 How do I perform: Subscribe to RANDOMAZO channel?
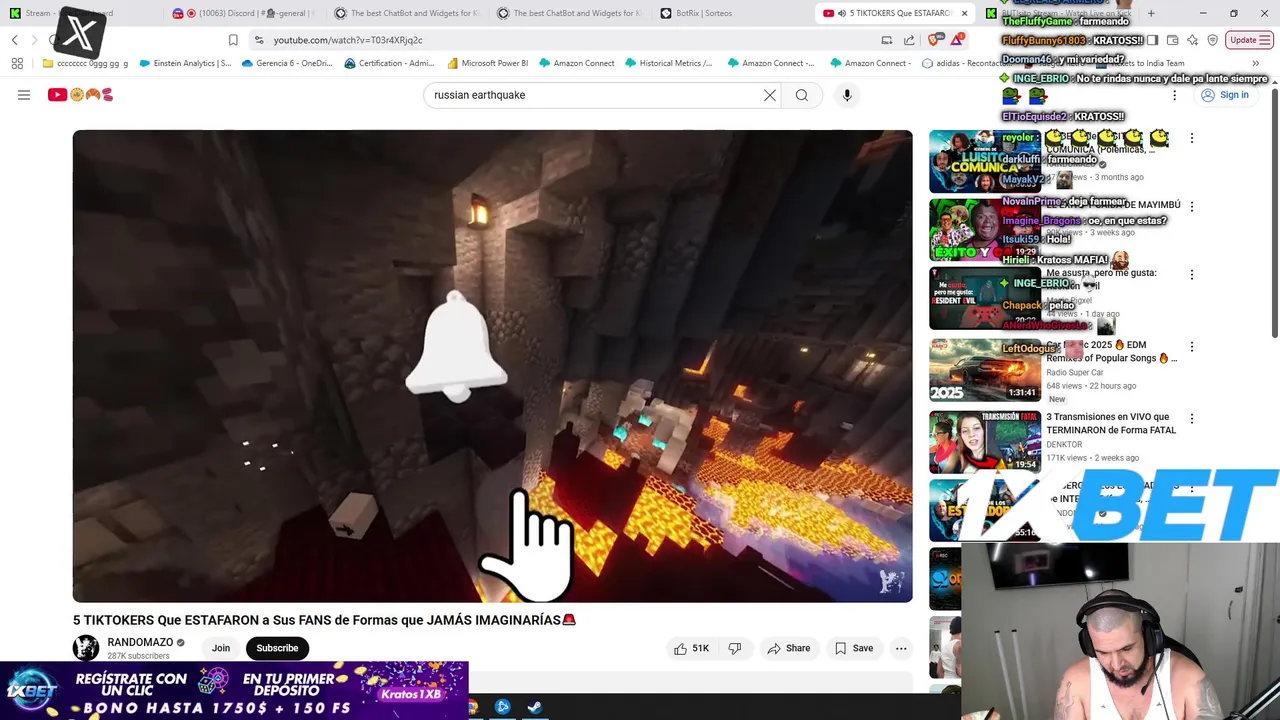click(277, 648)
